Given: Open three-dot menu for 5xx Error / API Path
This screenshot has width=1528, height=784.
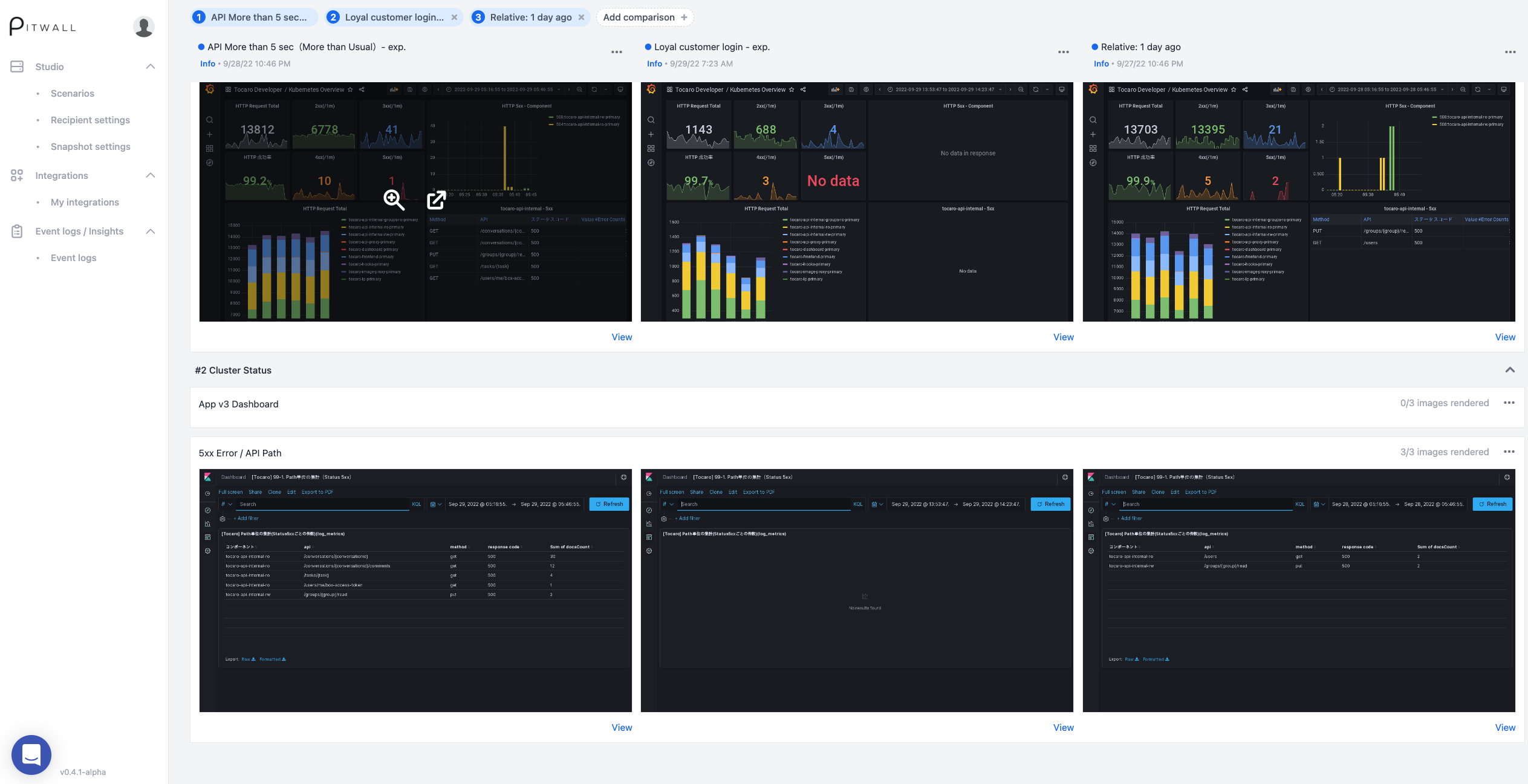Looking at the screenshot, I should point(1509,452).
